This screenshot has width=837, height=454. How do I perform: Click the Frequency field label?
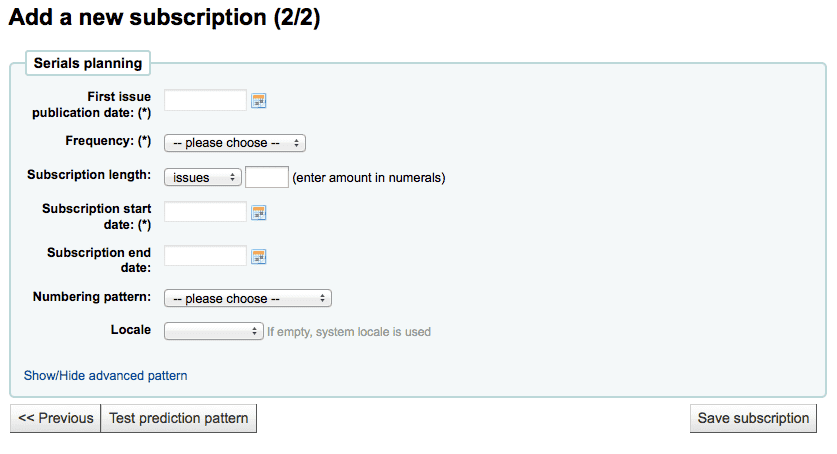pos(108,141)
